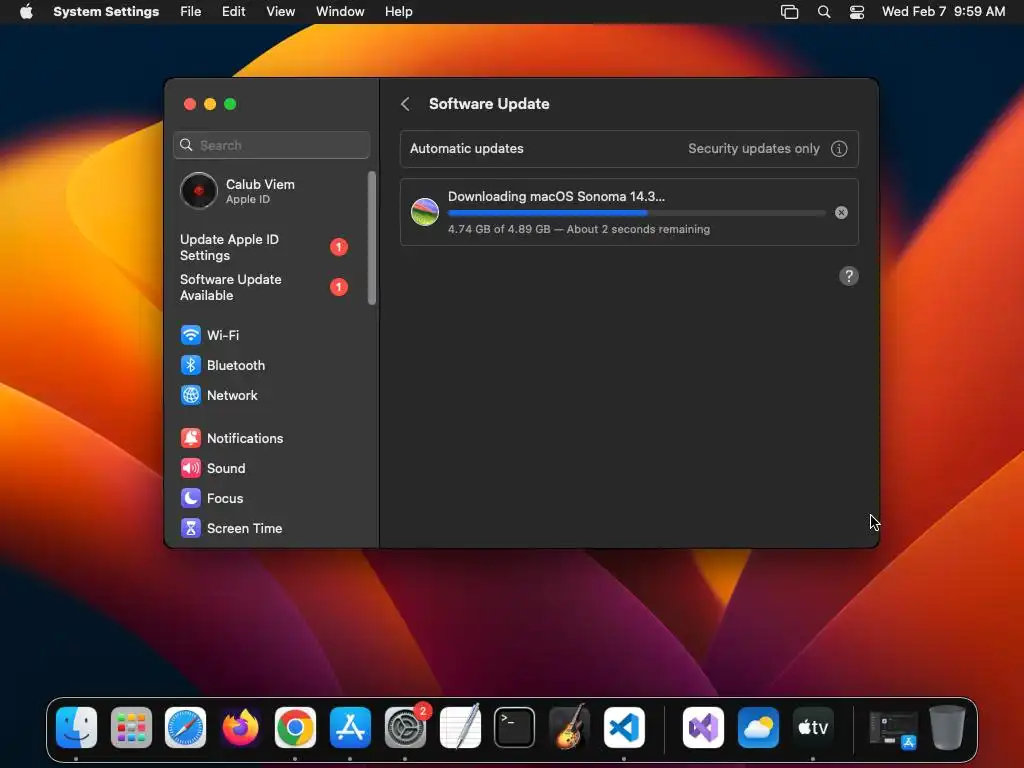This screenshot has width=1024, height=768.
Task: Open Spotlight search in menu bar
Action: tap(824, 12)
